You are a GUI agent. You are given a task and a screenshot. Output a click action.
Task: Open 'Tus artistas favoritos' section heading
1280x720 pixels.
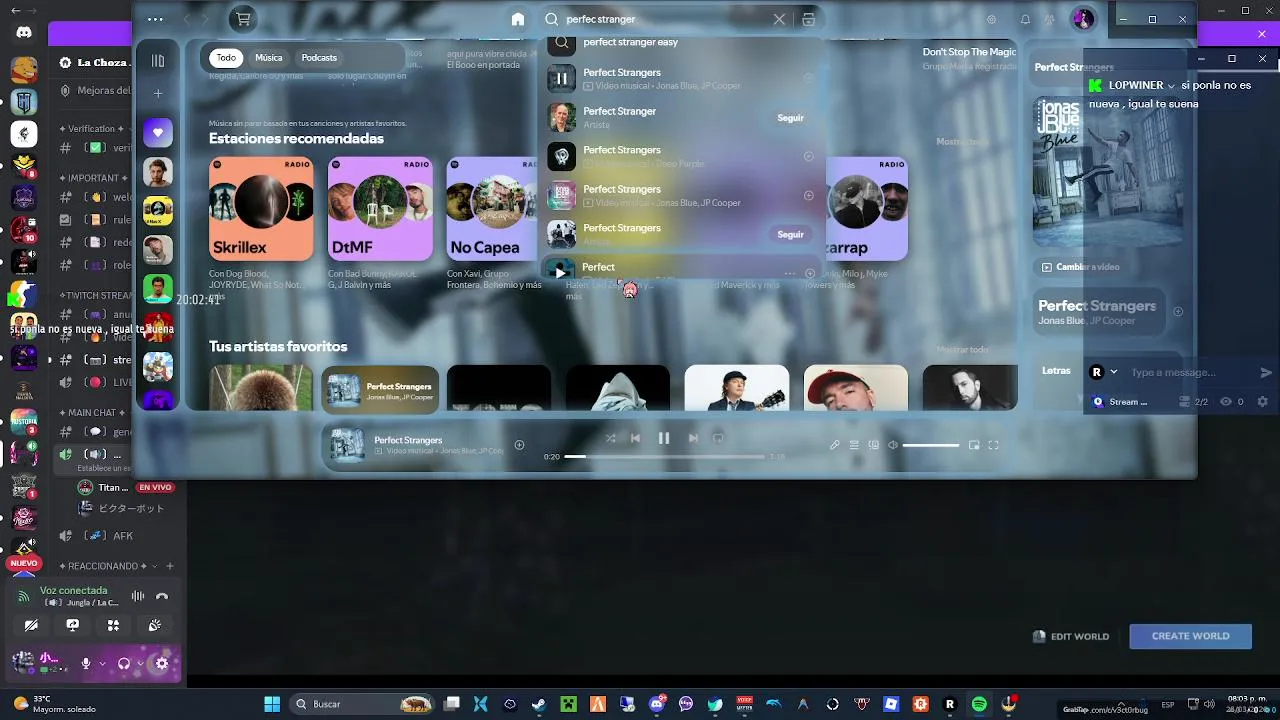pyautogui.click(x=278, y=346)
